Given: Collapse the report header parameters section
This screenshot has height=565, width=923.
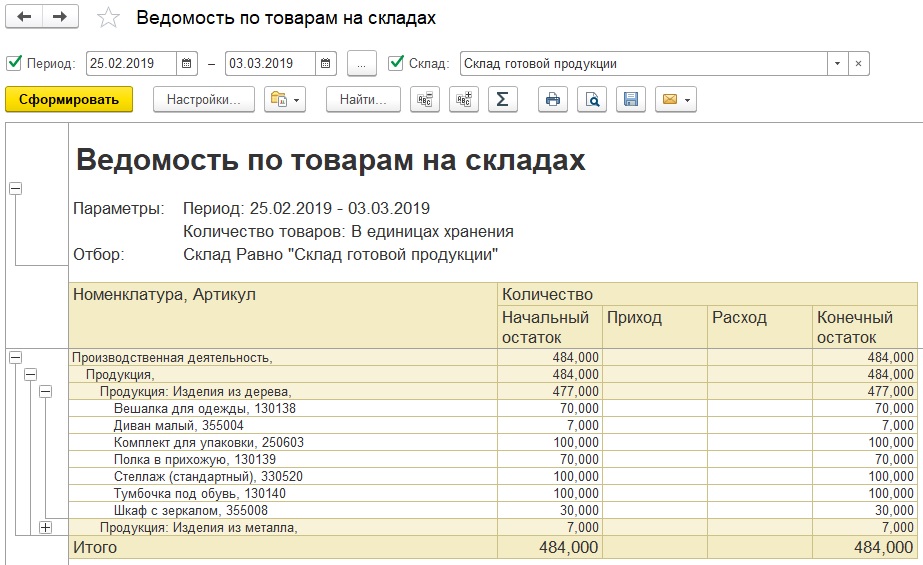Looking at the screenshot, I should (16, 188).
